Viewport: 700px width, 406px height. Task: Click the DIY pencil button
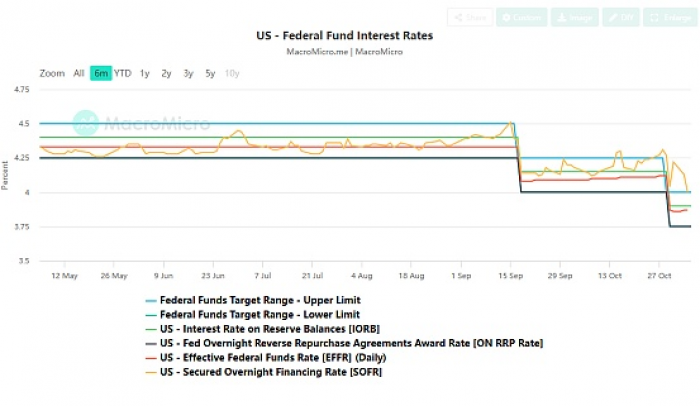[622, 18]
